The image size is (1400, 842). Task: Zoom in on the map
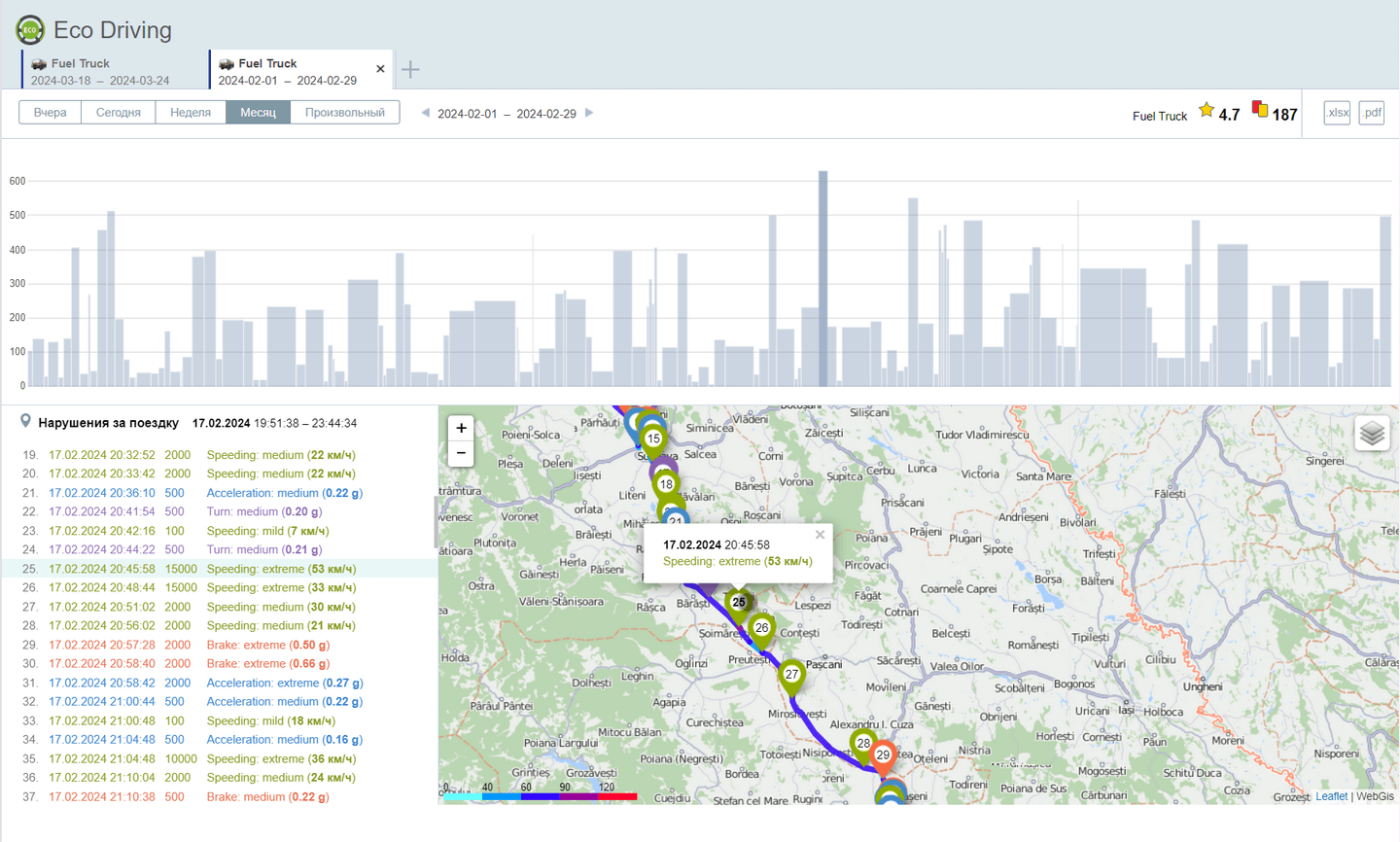(461, 428)
